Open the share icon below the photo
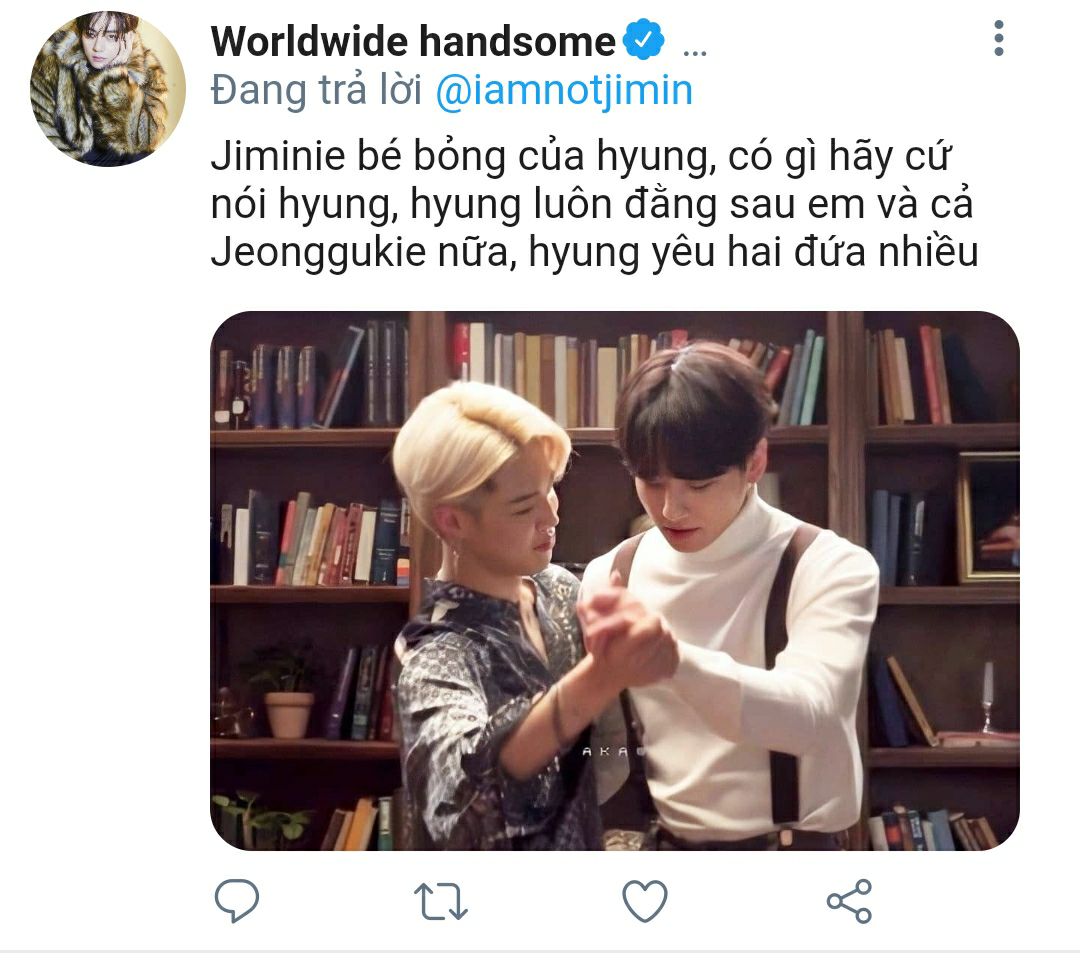Screen dimensions: 1080x960 tap(849, 901)
